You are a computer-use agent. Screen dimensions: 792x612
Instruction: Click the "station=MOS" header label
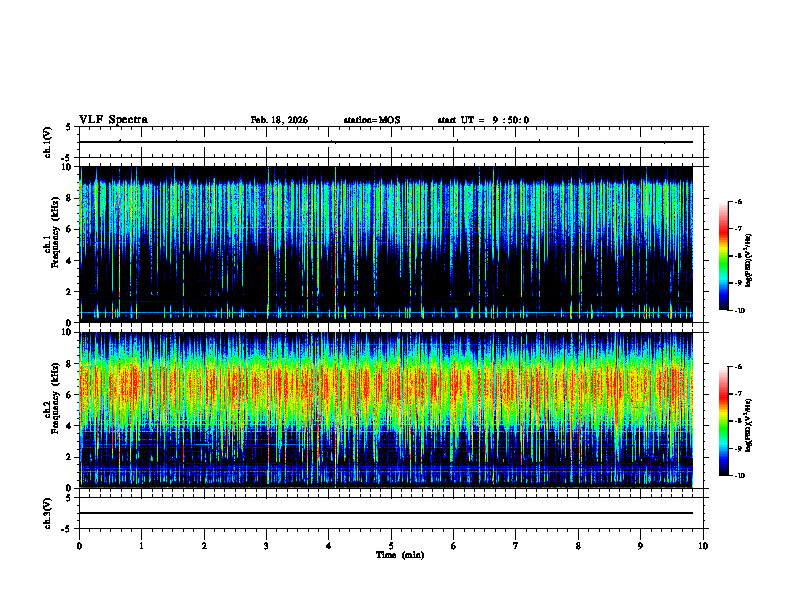[372, 120]
